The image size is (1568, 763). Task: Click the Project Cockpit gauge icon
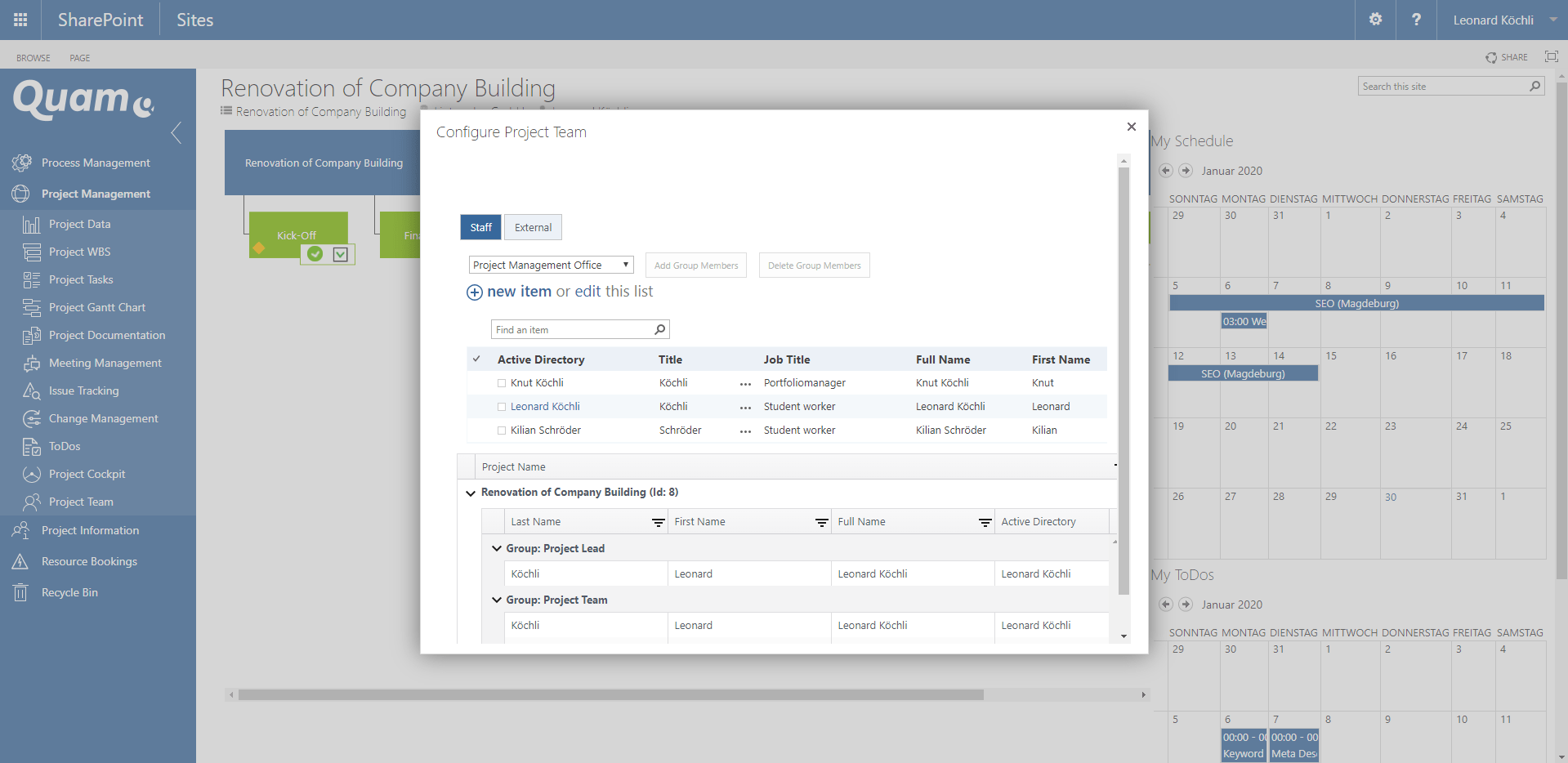tap(31, 475)
